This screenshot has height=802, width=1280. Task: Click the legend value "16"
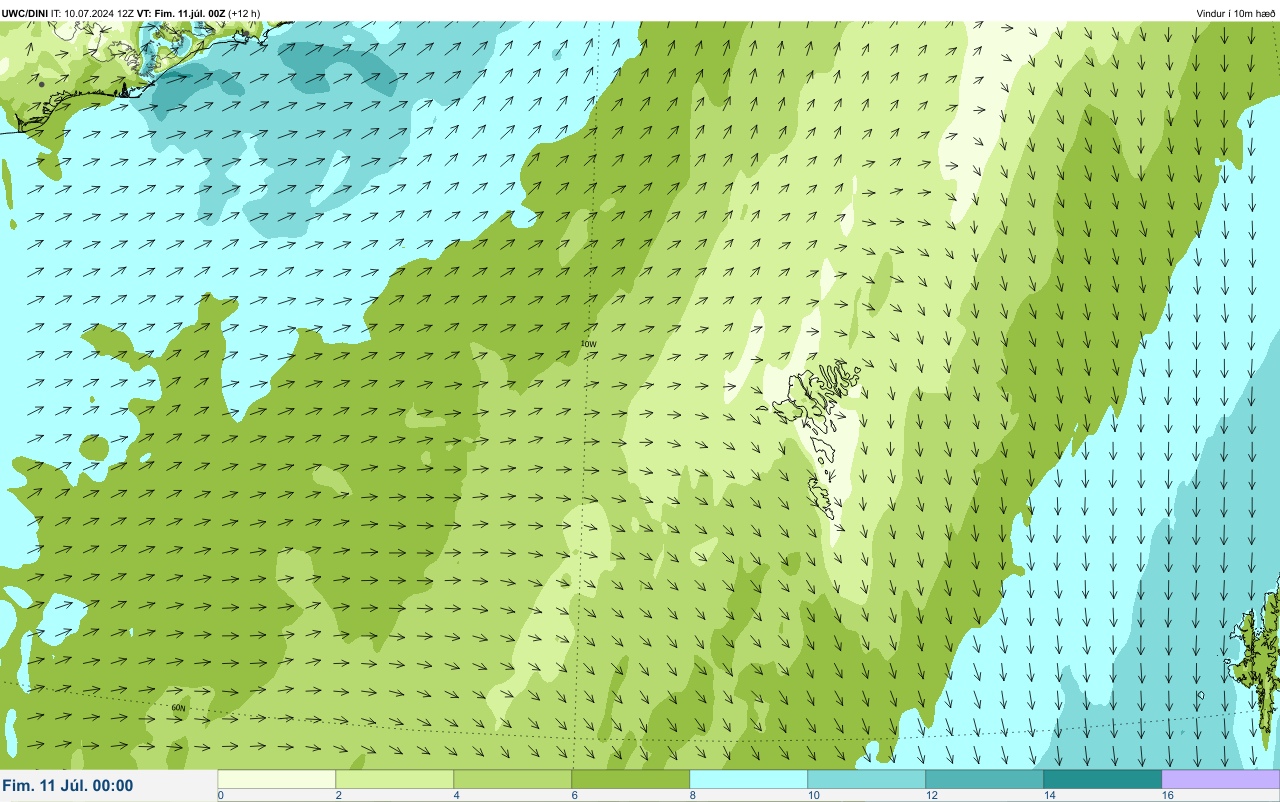click(x=1168, y=796)
